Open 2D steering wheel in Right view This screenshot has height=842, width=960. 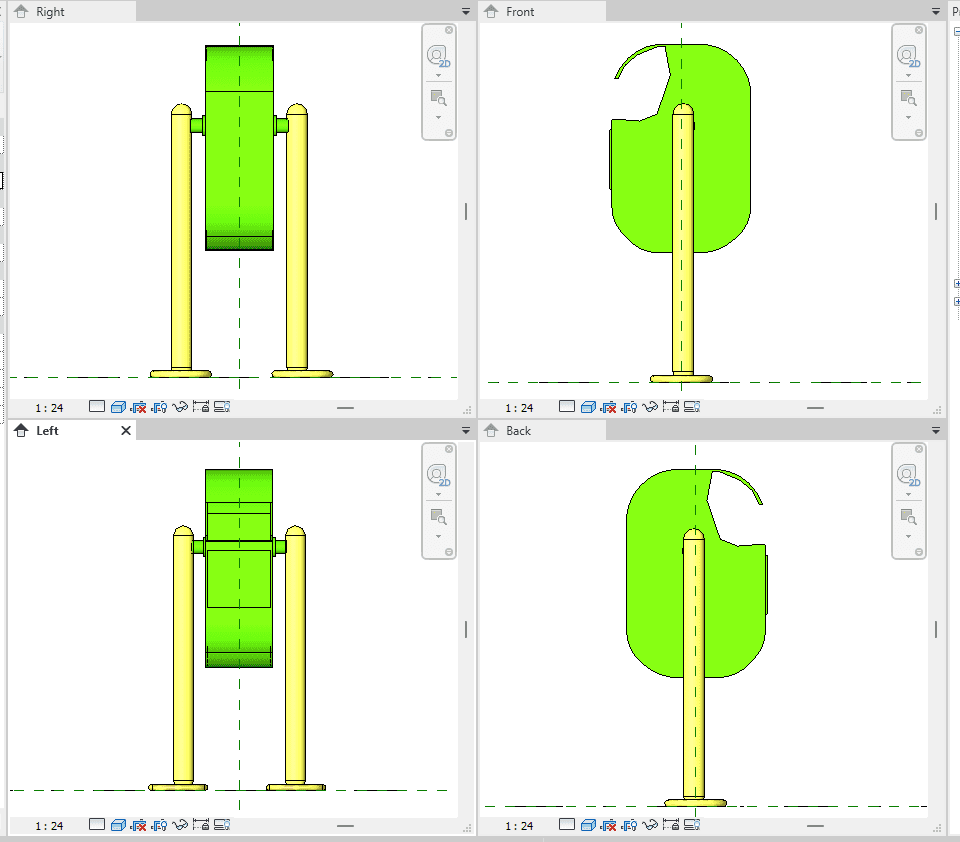point(438,57)
